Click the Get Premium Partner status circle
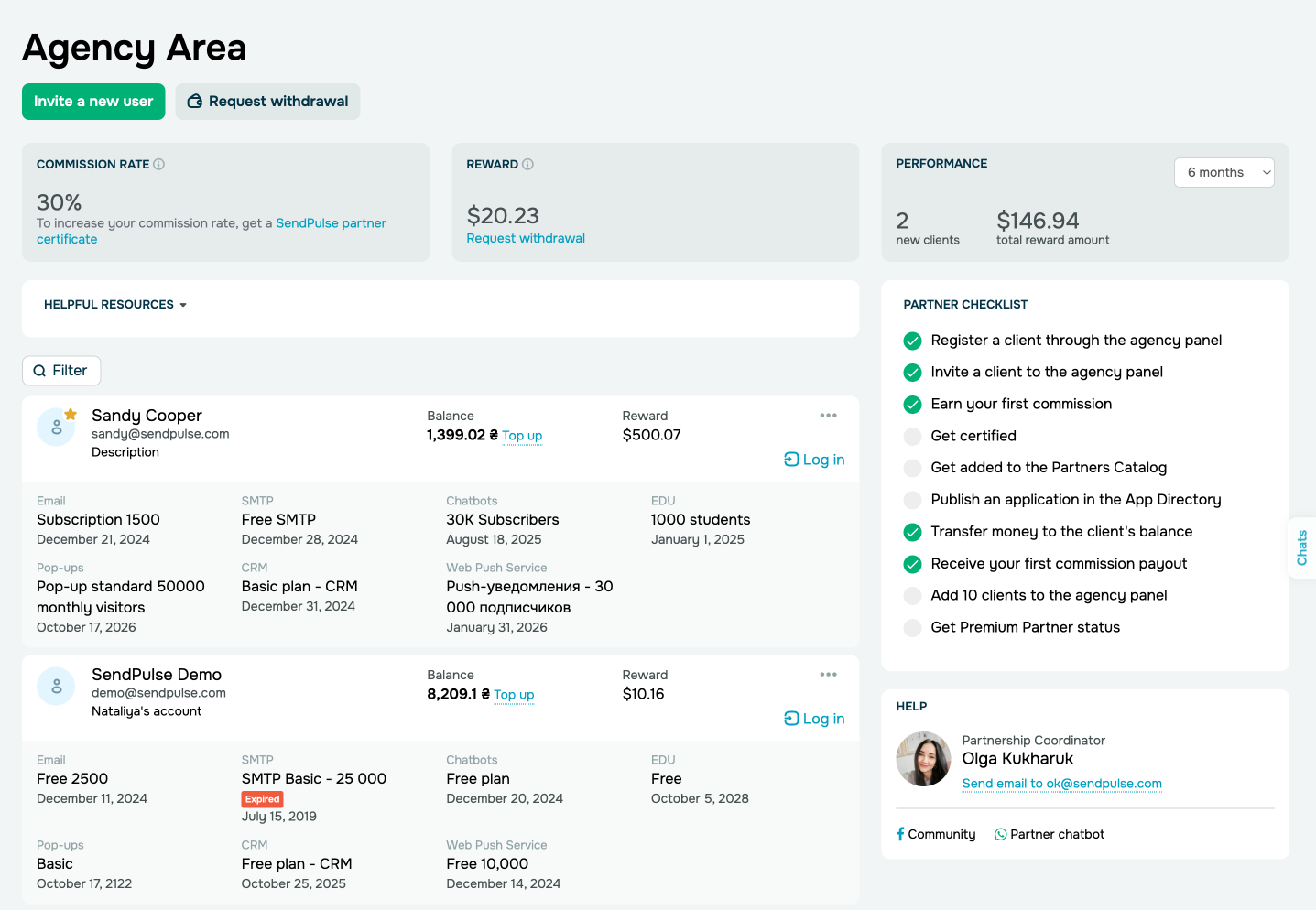The height and width of the screenshot is (910, 1316). point(912,628)
